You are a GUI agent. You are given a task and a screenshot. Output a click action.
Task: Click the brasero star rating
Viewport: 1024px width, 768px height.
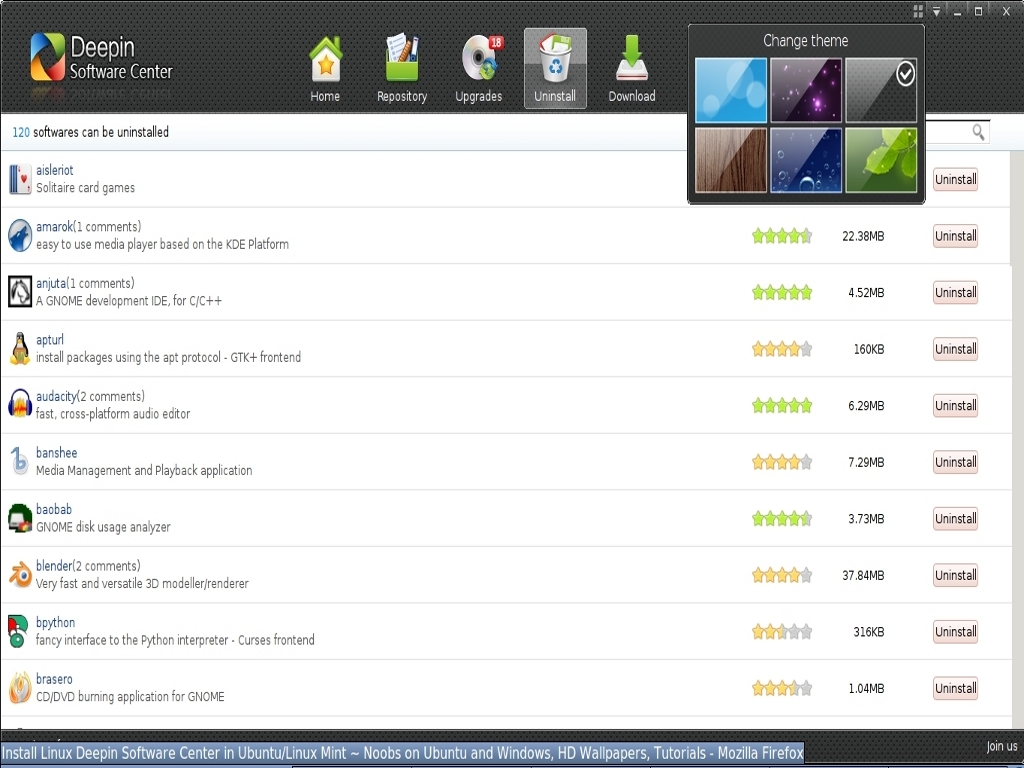click(x=782, y=688)
